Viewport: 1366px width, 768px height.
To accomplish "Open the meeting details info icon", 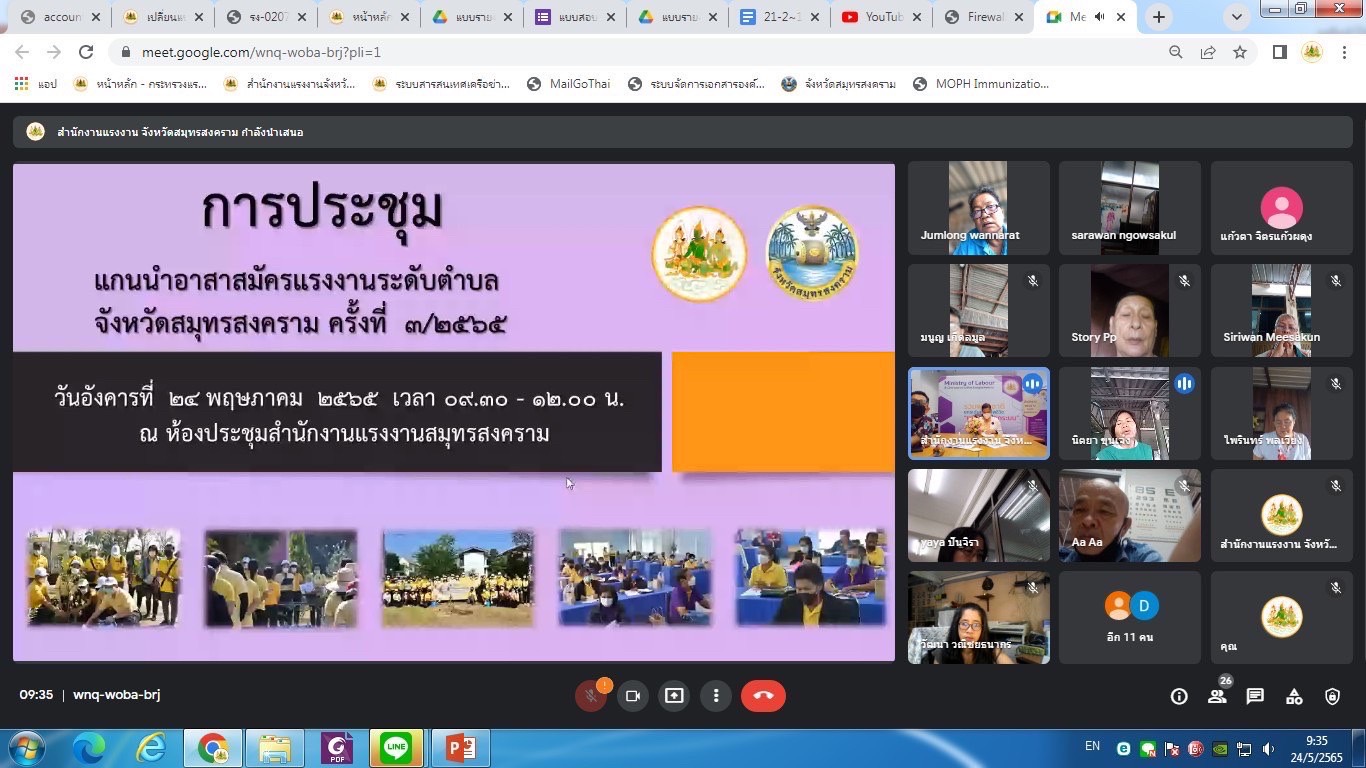I will click(1179, 697).
